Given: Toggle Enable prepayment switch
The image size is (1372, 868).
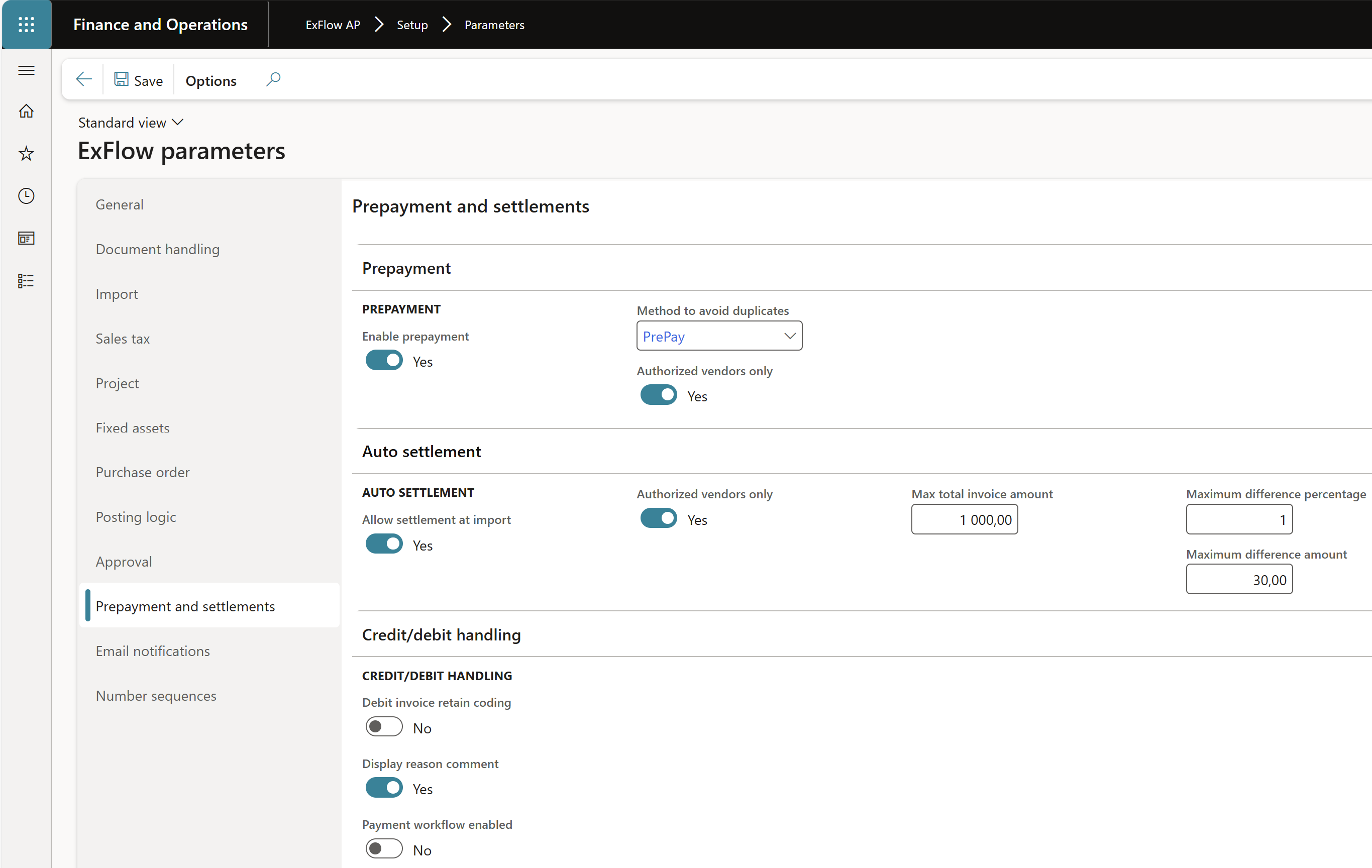Looking at the screenshot, I should pos(384,361).
